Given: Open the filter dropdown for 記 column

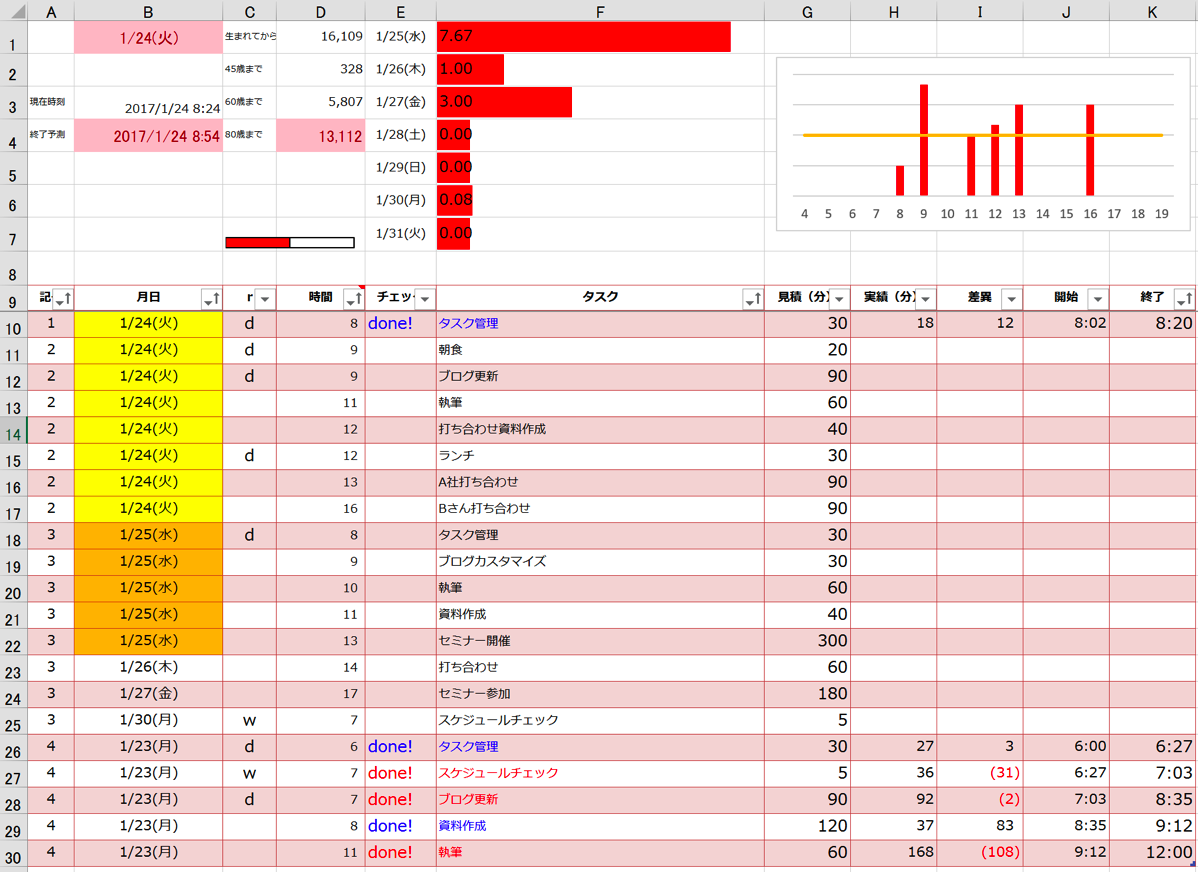Looking at the screenshot, I should [63, 299].
